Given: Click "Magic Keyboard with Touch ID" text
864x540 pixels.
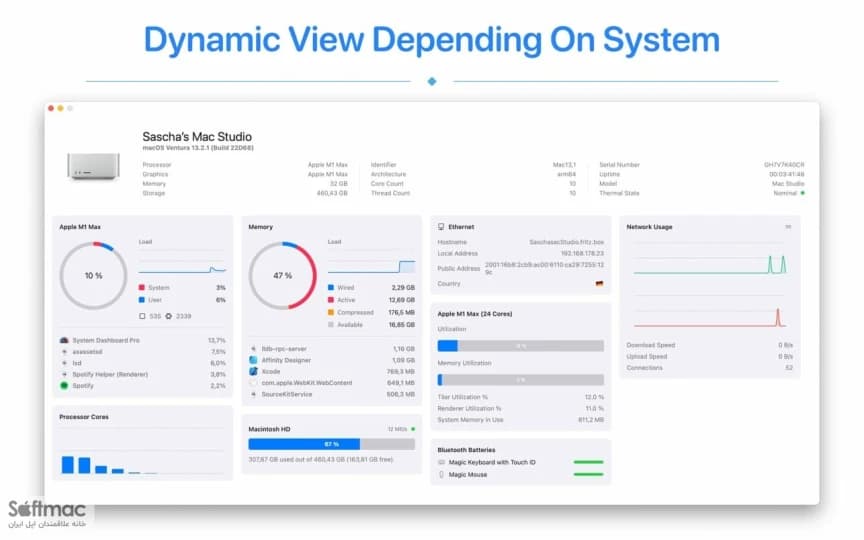Looking at the screenshot, I should (x=492, y=462).
